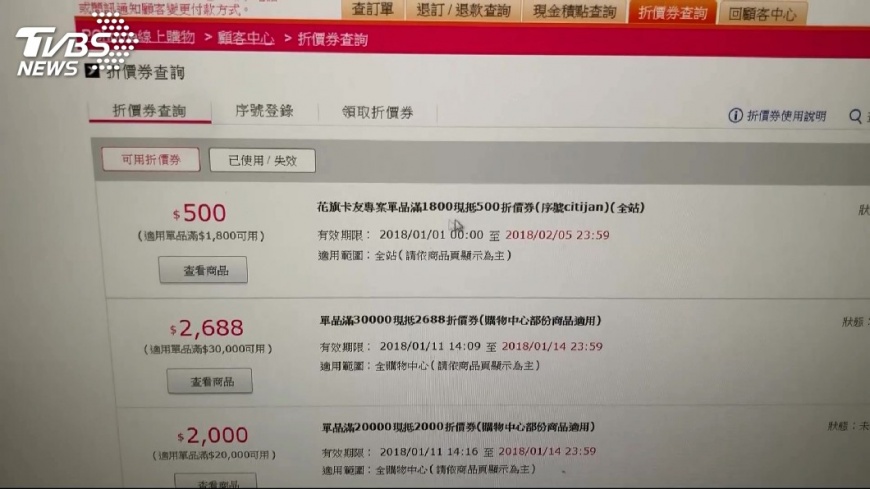The image size is (870, 489).
Task: Click the info icon beside 折價券使用說明
Action: 735,115
